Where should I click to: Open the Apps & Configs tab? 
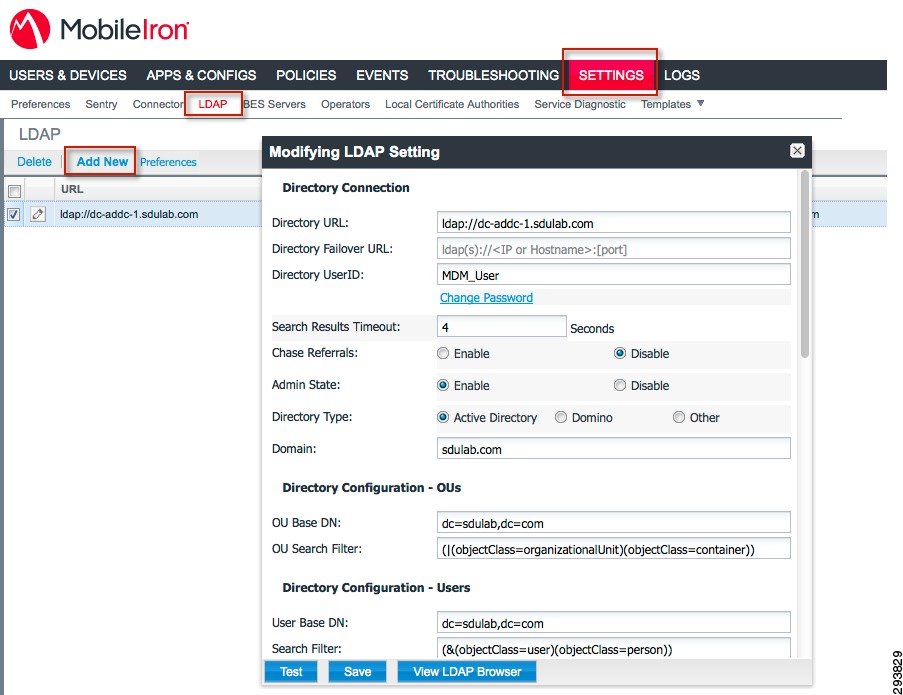point(201,75)
